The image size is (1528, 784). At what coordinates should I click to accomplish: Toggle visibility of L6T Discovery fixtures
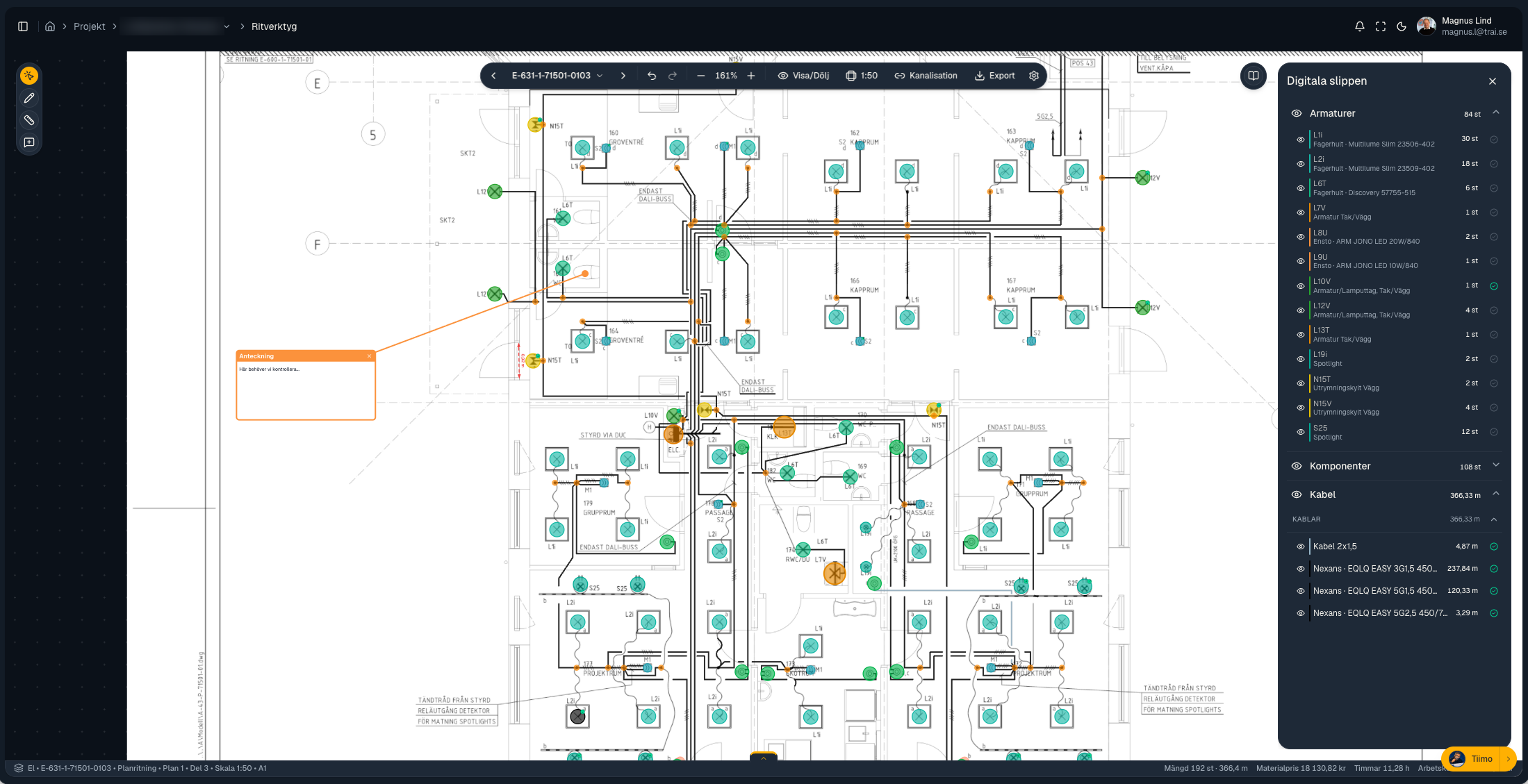point(1301,188)
